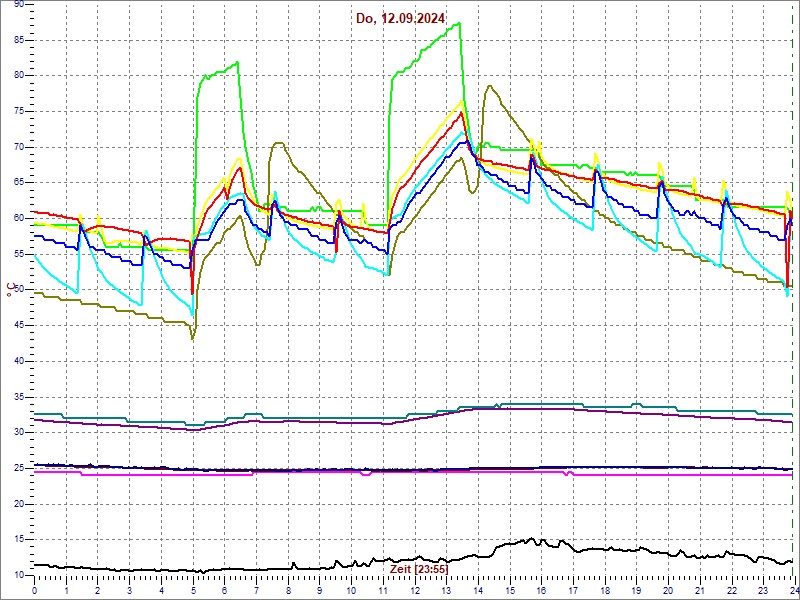Click the olive curve's lowest dip near hour 5
Viewport: 800px width, 600px height.
(192, 338)
